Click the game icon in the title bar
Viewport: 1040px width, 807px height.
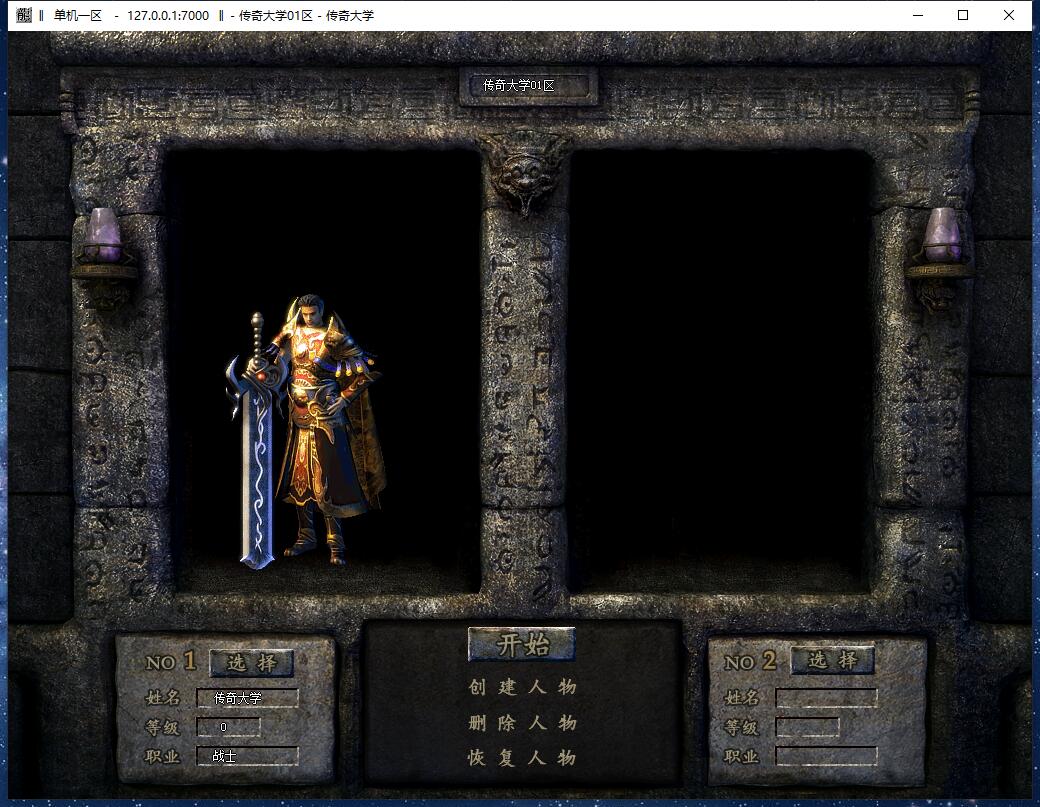click(24, 15)
